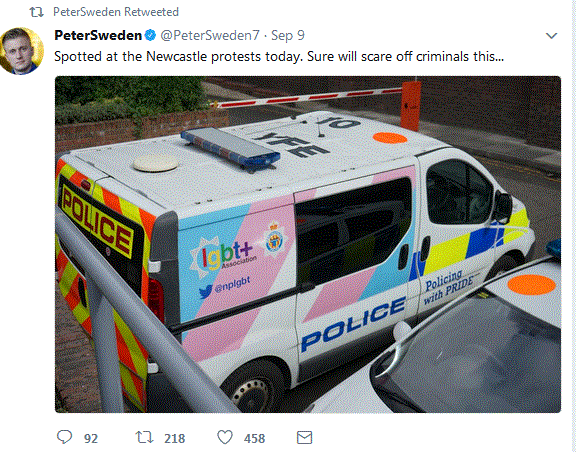Open the @PeterSweden7 handle link
The height and width of the screenshot is (452, 576).
coord(210,35)
